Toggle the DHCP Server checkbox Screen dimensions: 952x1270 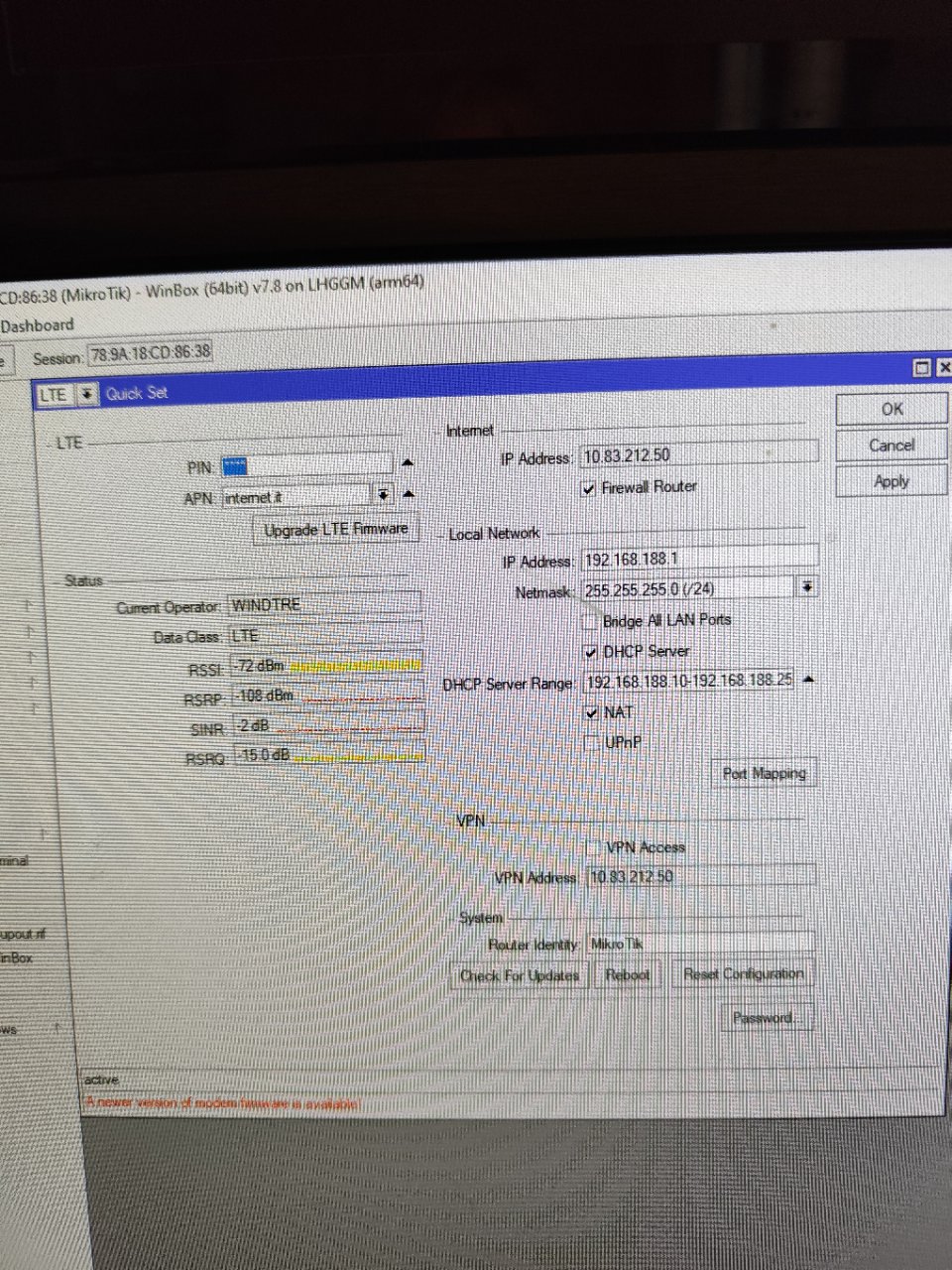tap(592, 653)
